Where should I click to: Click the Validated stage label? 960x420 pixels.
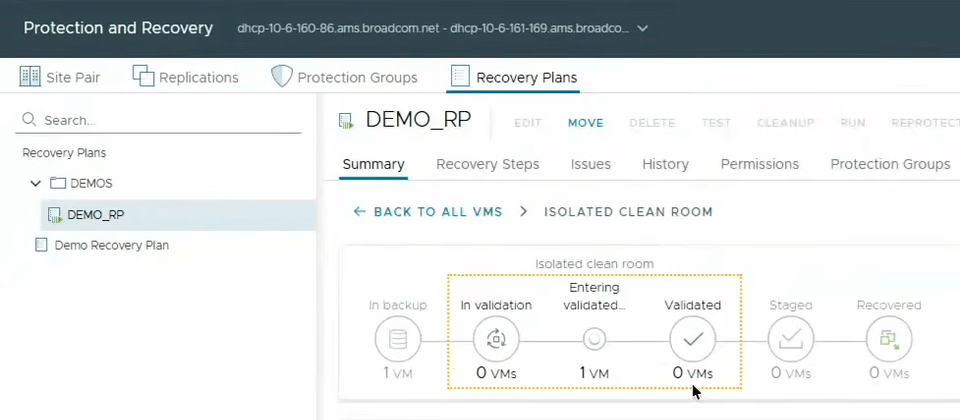(x=692, y=305)
